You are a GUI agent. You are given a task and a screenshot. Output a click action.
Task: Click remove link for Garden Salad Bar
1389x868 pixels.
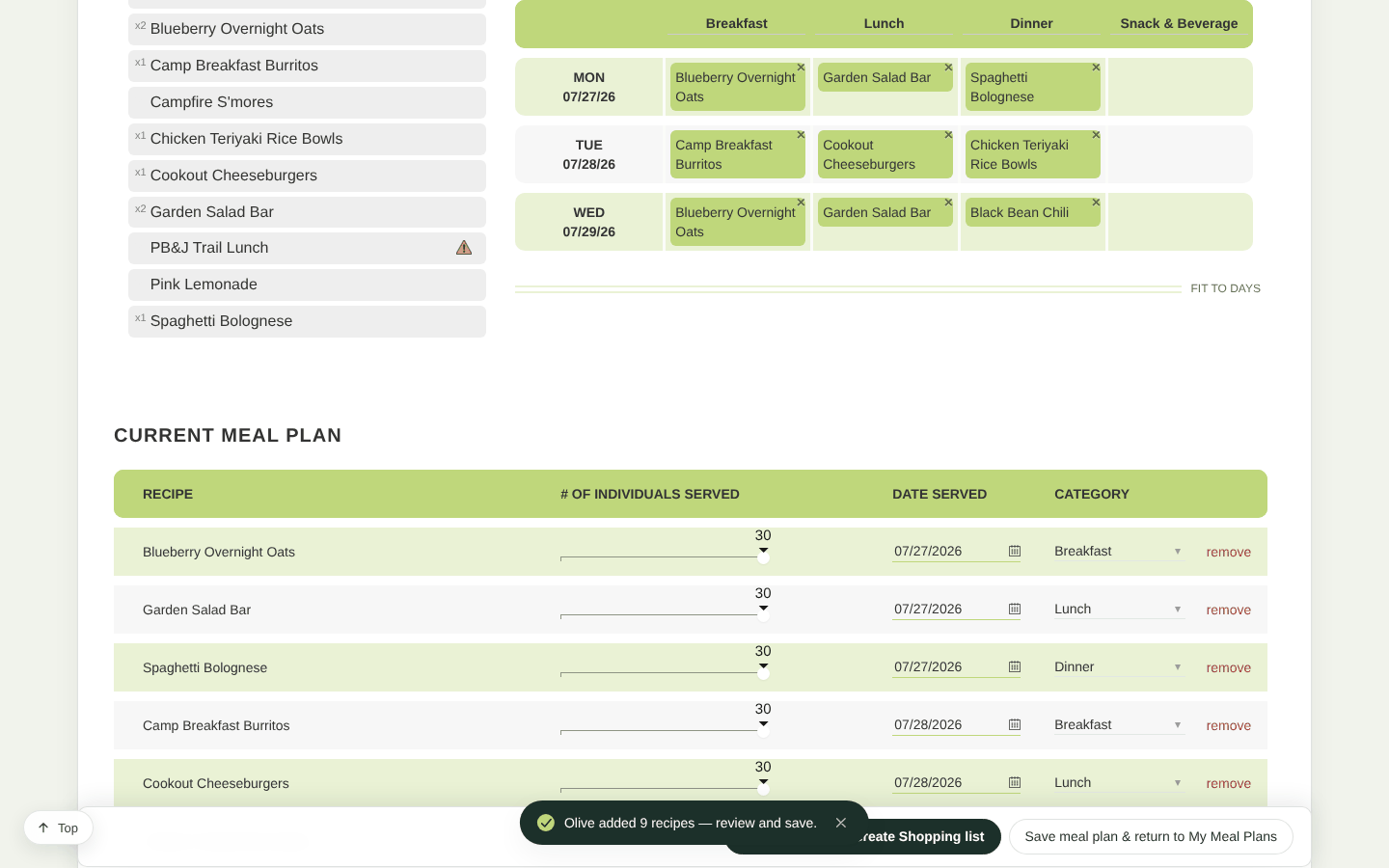coord(1228,610)
